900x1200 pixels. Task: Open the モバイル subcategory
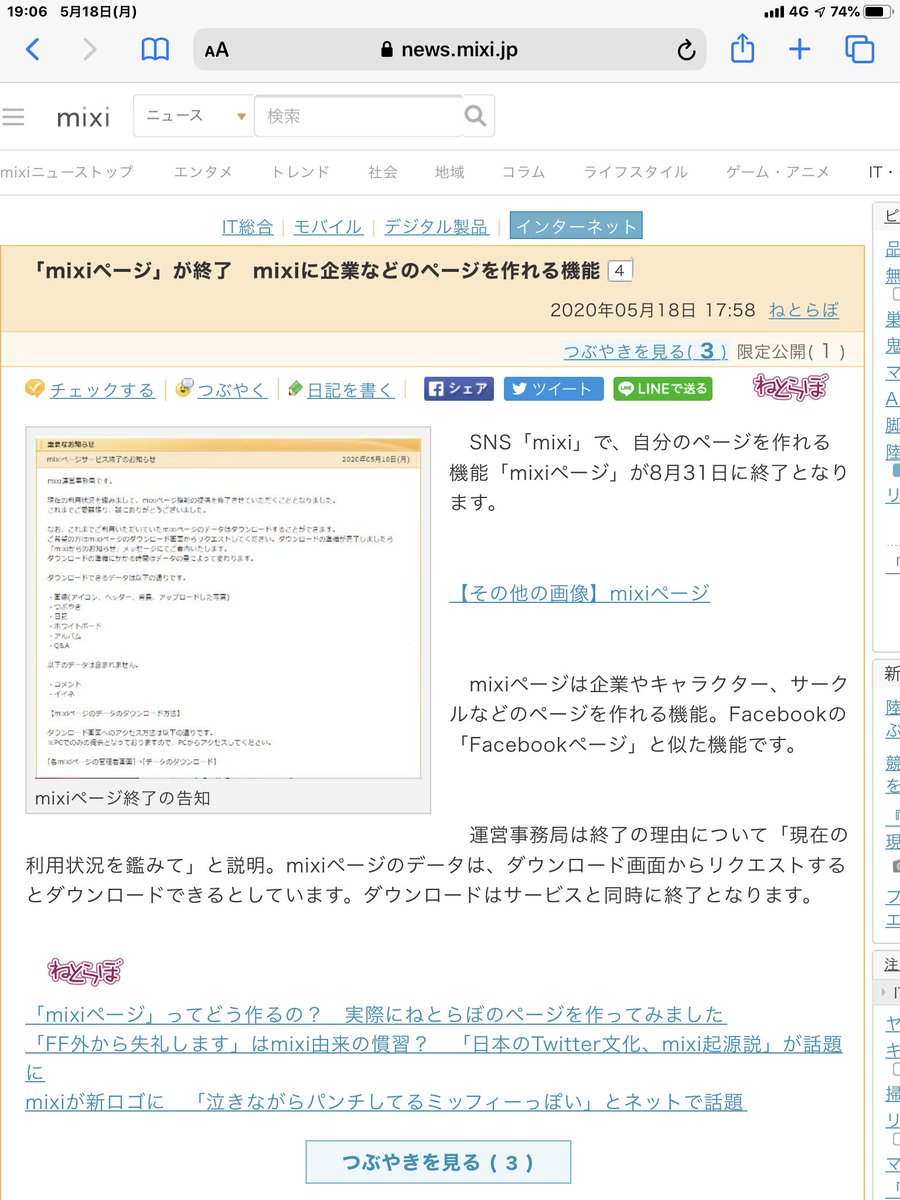[x=328, y=227]
